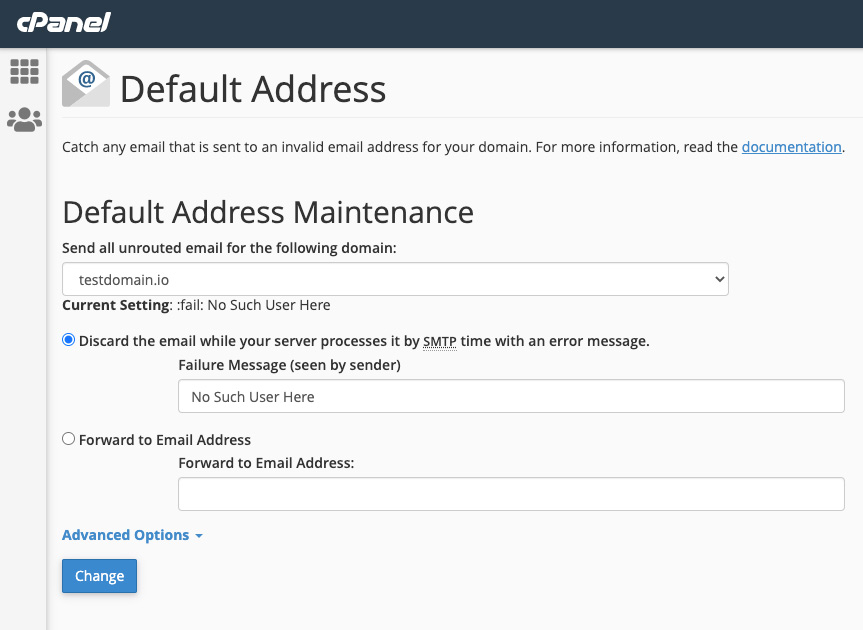Click the Forward to Email Address: field label

(266, 463)
